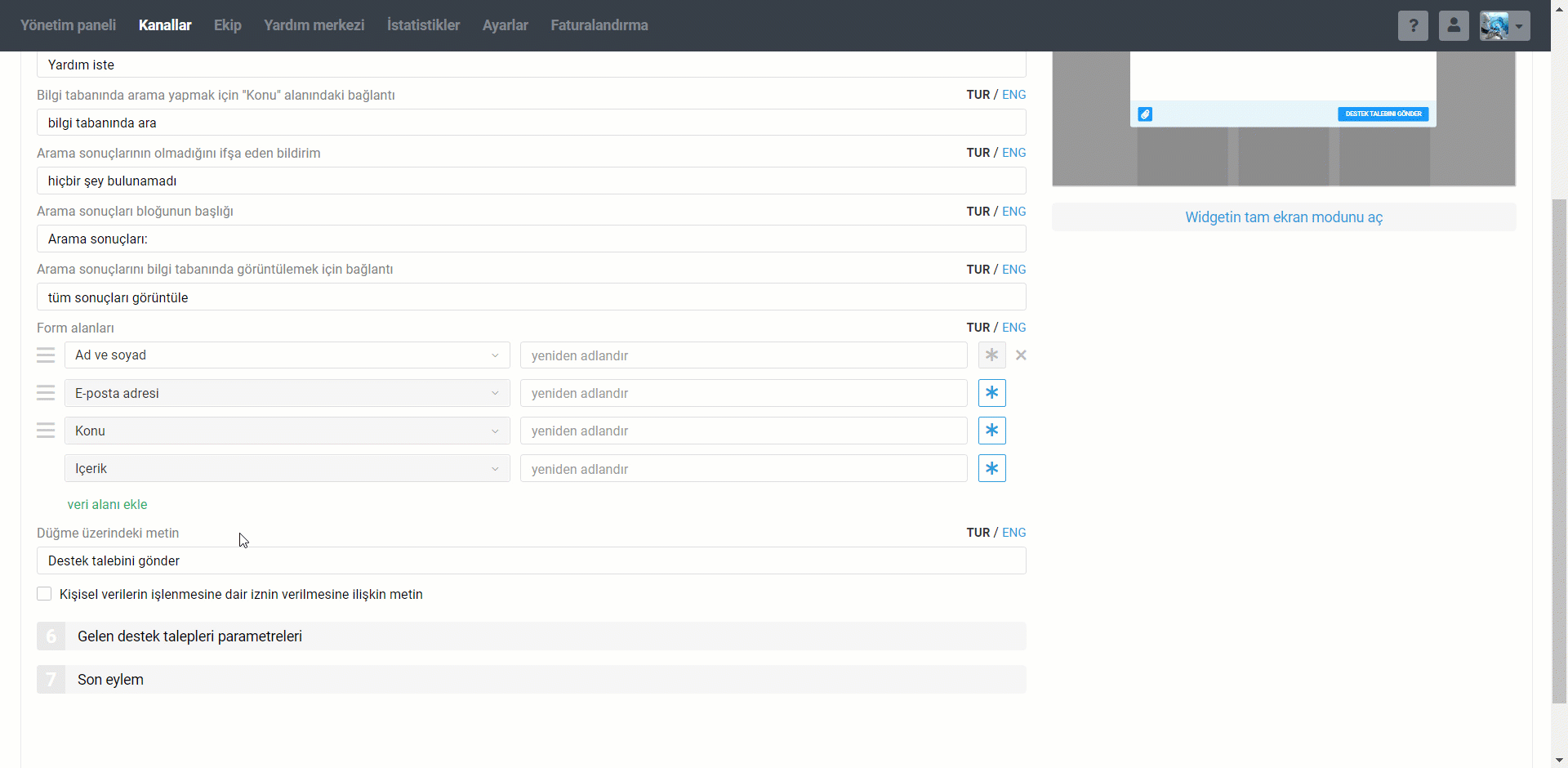
Task: Click the drag handle beside Konu
Action: (x=46, y=431)
